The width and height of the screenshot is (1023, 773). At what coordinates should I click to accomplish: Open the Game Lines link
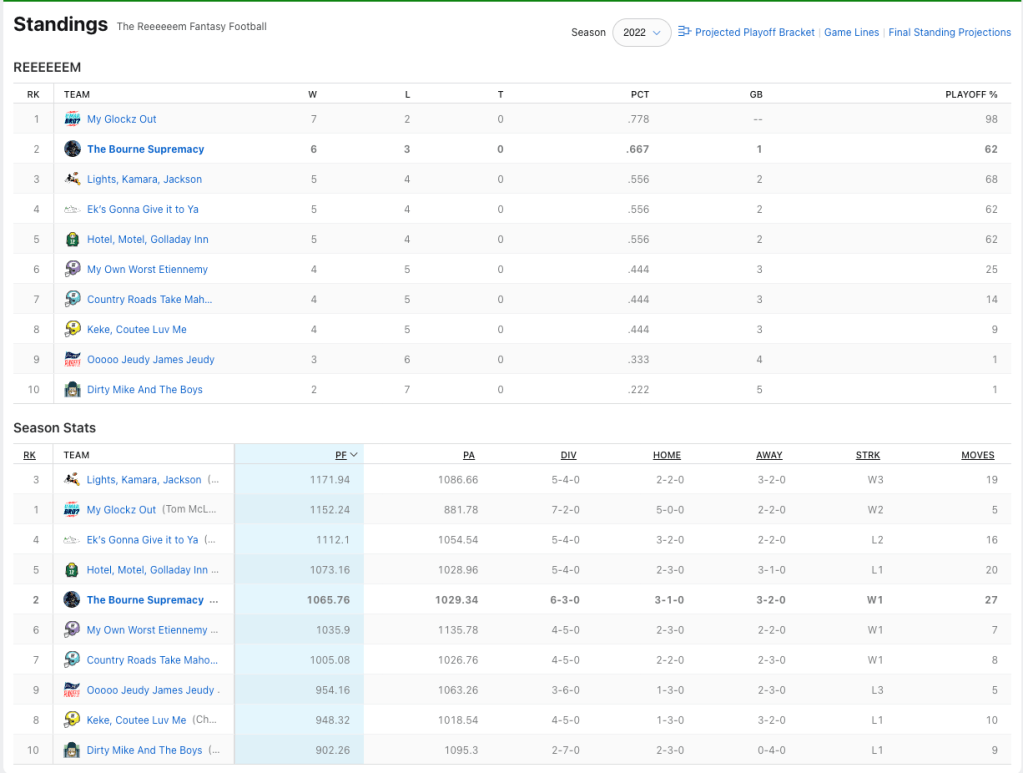851,32
